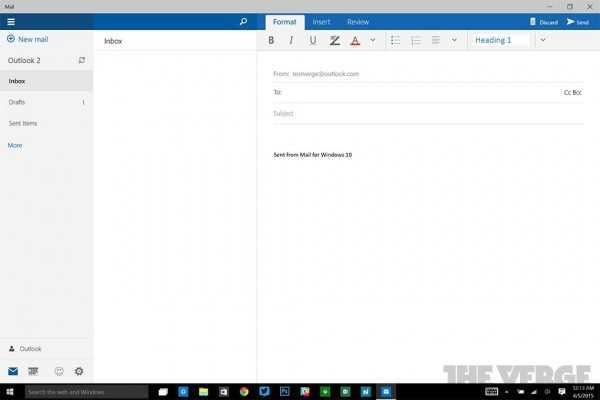Viewport: 600px width, 400px height.
Task: Show hidden tray icons arrow
Action: [507, 392]
